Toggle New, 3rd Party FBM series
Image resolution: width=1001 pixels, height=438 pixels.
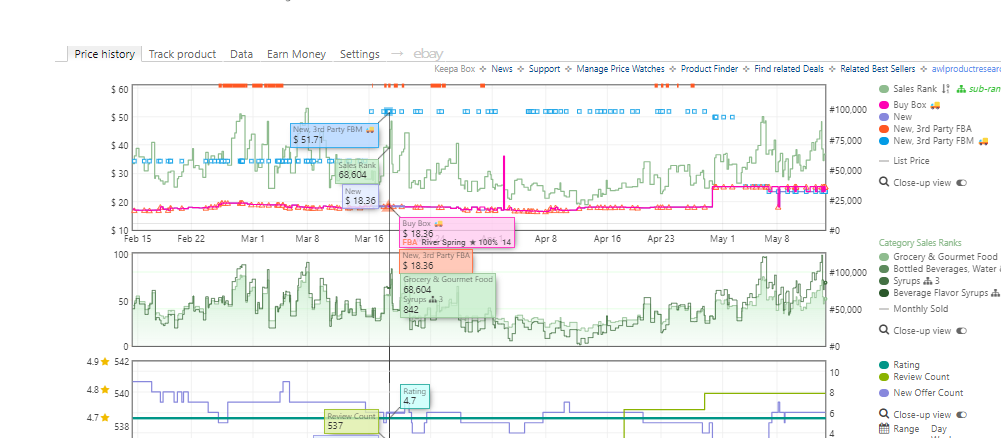pos(933,140)
